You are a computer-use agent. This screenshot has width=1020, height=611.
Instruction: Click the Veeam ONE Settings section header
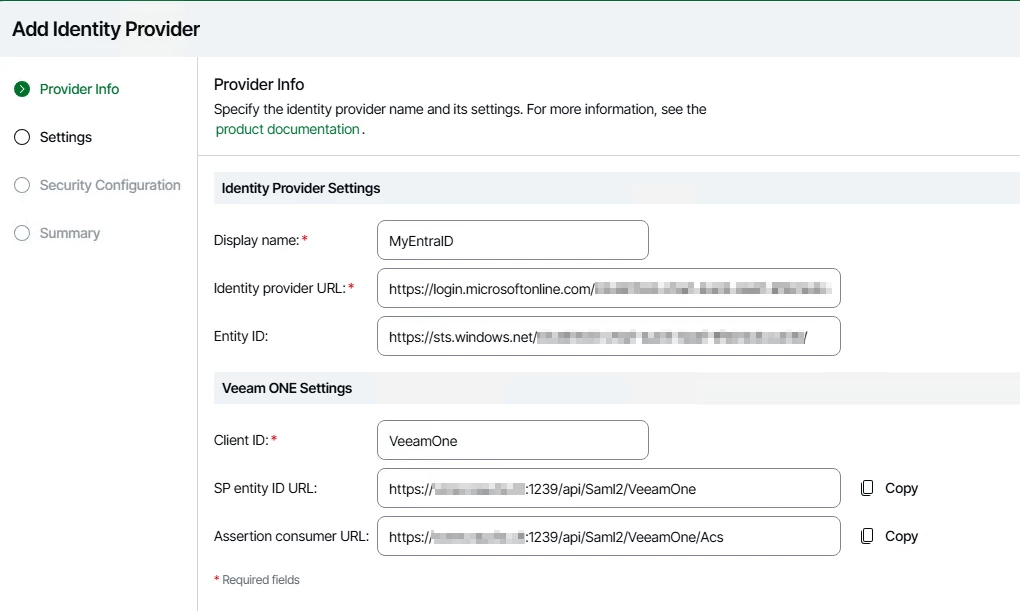(617, 388)
